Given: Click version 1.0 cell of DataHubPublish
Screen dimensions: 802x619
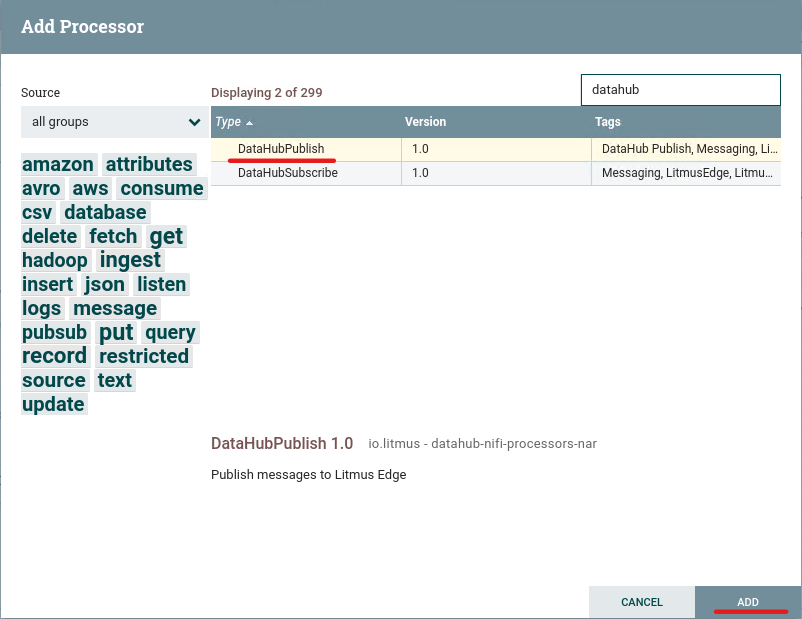Looking at the screenshot, I should point(496,149).
